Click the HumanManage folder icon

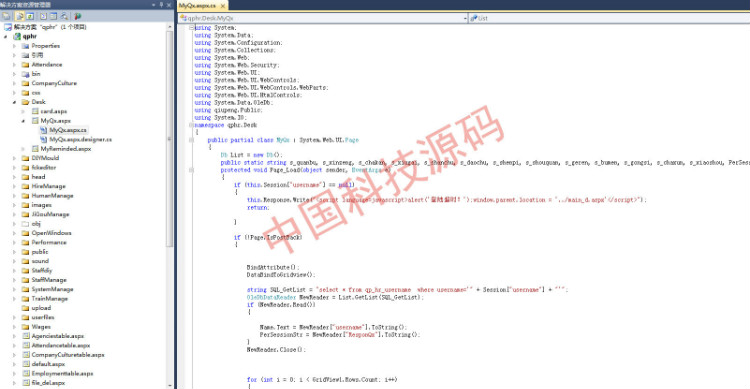[25, 196]
